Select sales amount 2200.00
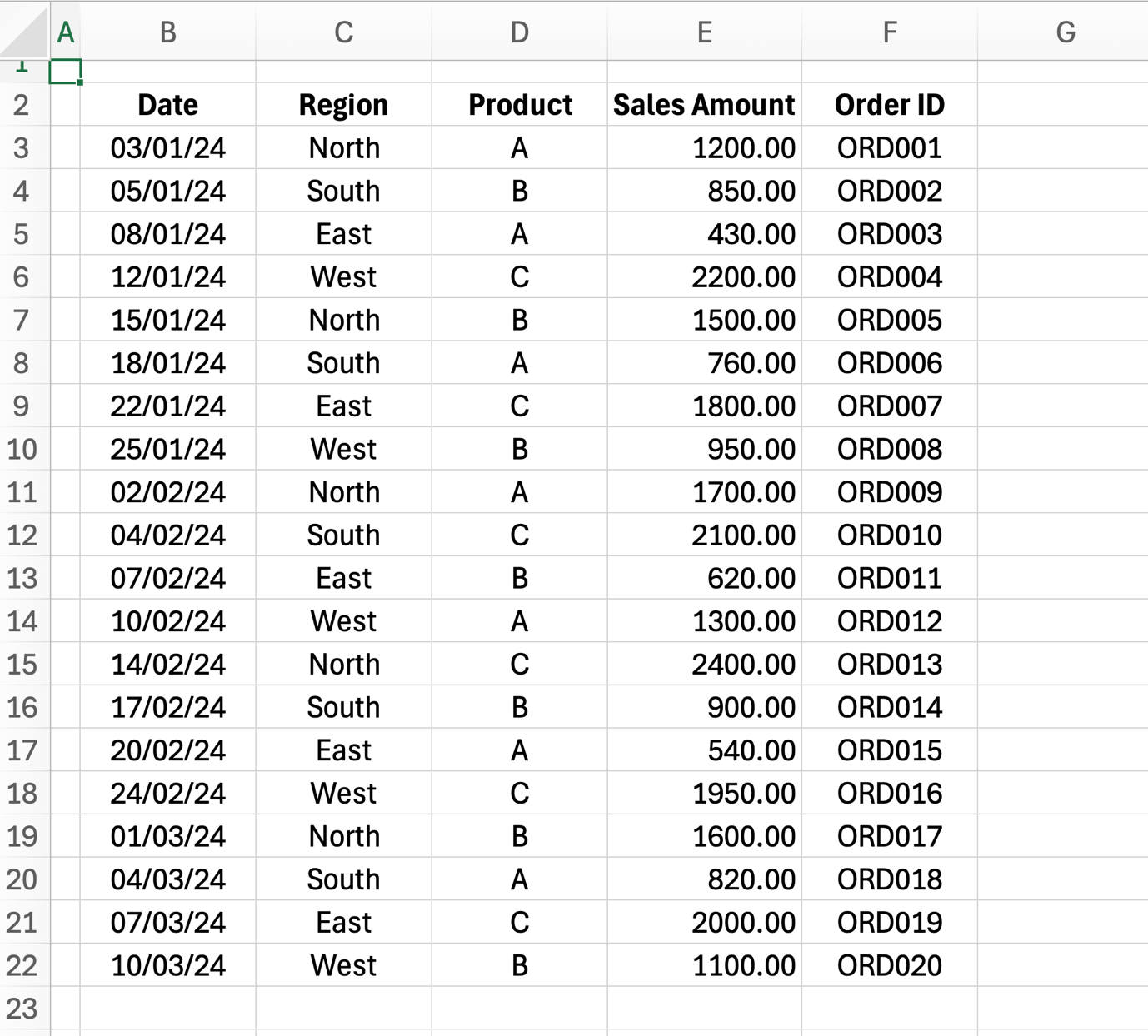 pyautogui.click(x=704, y=276)
